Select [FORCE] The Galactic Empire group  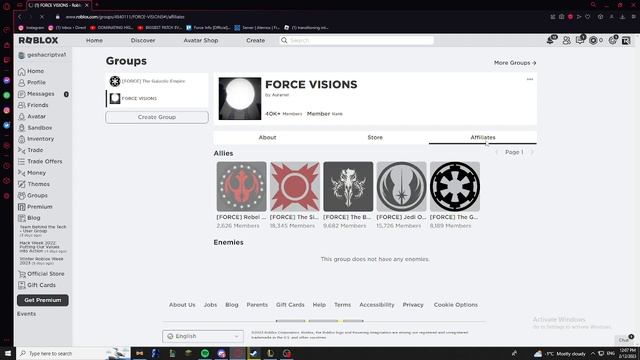point(157,81)
